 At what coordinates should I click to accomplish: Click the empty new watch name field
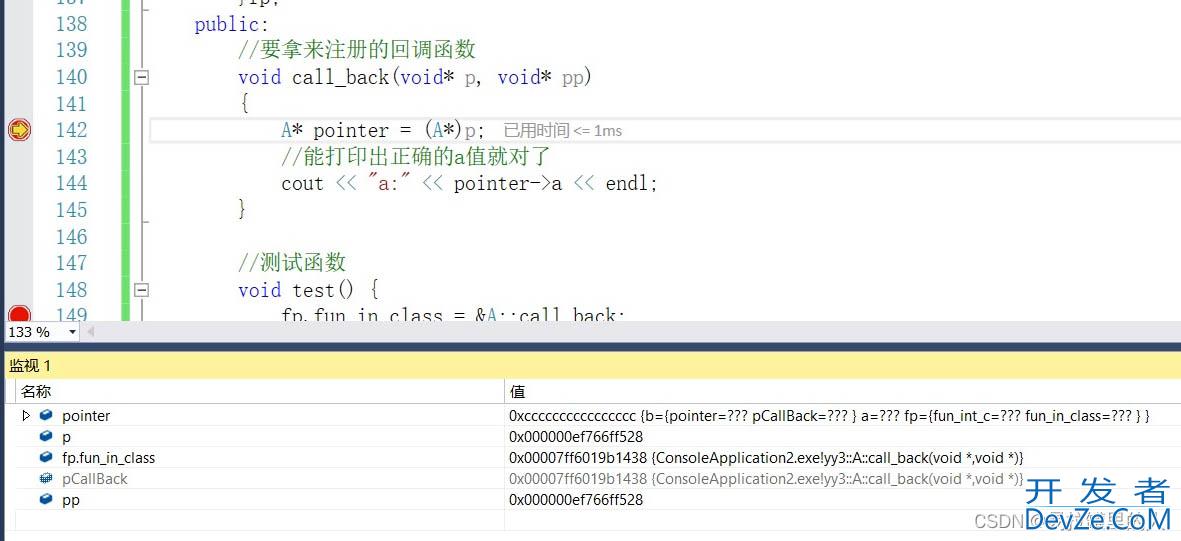click(260, 520)
